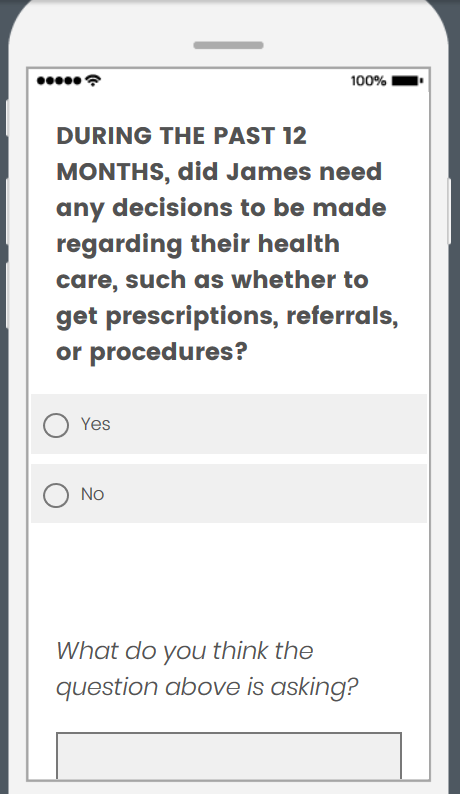Click the word "James" in the question
This screenshot has width=460, height=794.
(x=269, y=172)
